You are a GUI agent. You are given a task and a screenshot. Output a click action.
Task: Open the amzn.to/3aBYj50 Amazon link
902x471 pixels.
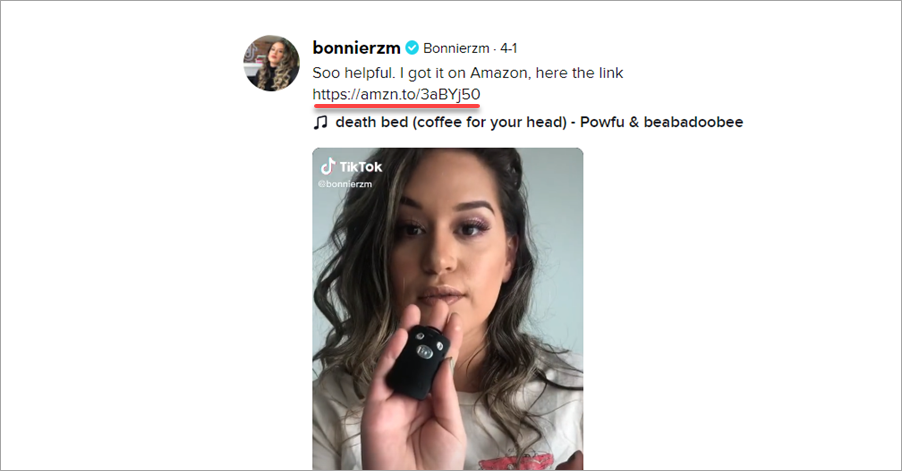point(396,94)
